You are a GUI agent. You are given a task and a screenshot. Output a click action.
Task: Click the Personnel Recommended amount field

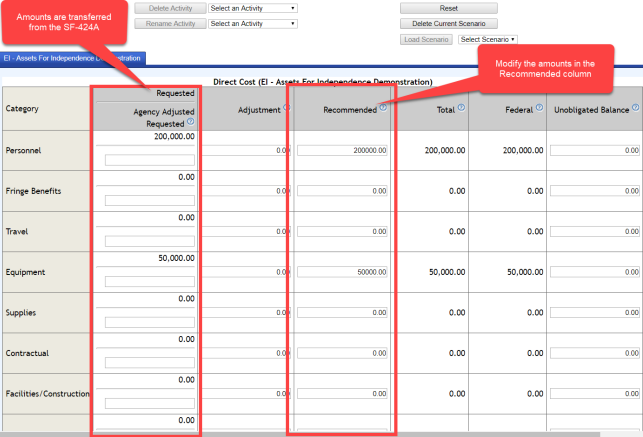point(343,150)
